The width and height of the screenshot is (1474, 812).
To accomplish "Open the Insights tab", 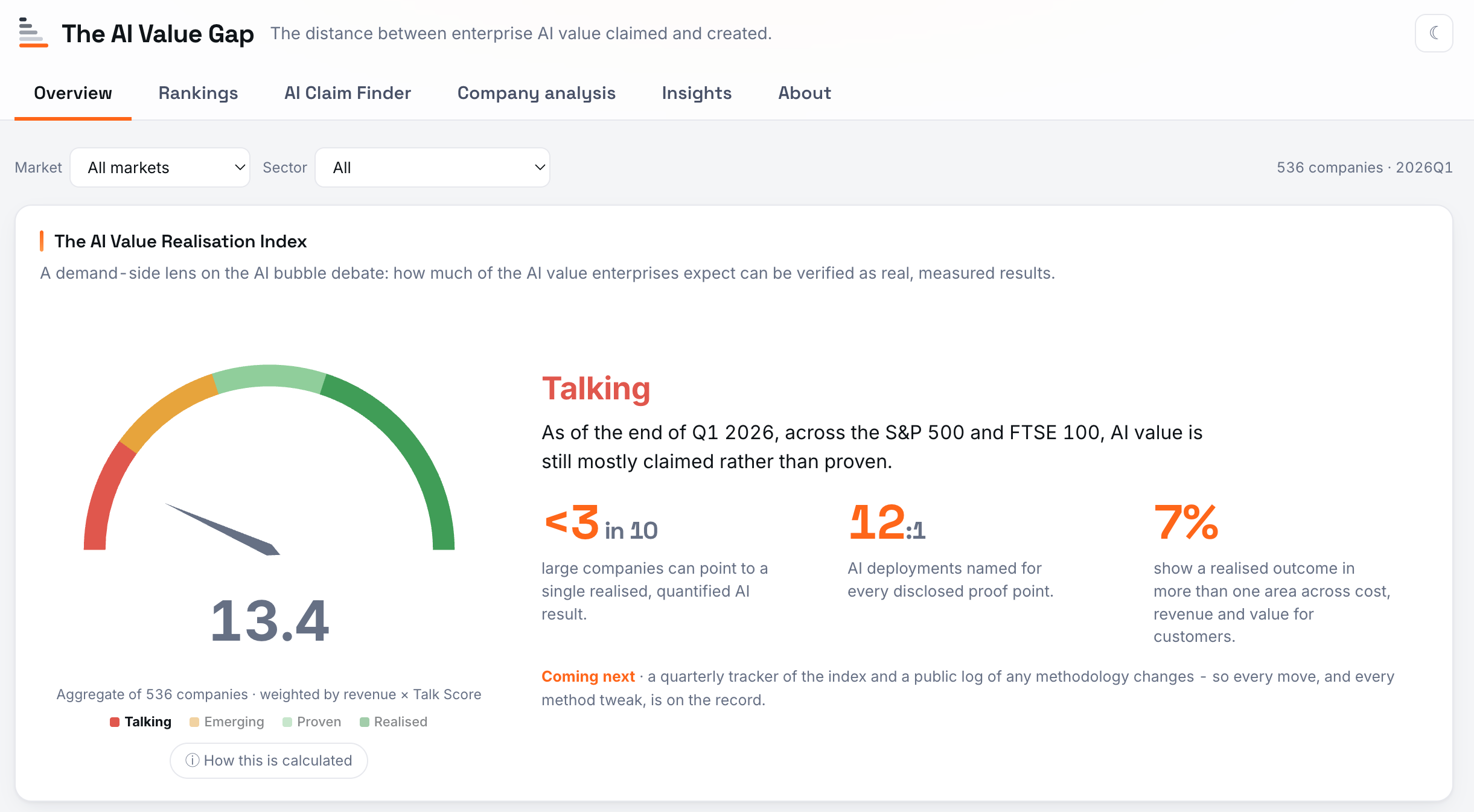I will (697, 93).
